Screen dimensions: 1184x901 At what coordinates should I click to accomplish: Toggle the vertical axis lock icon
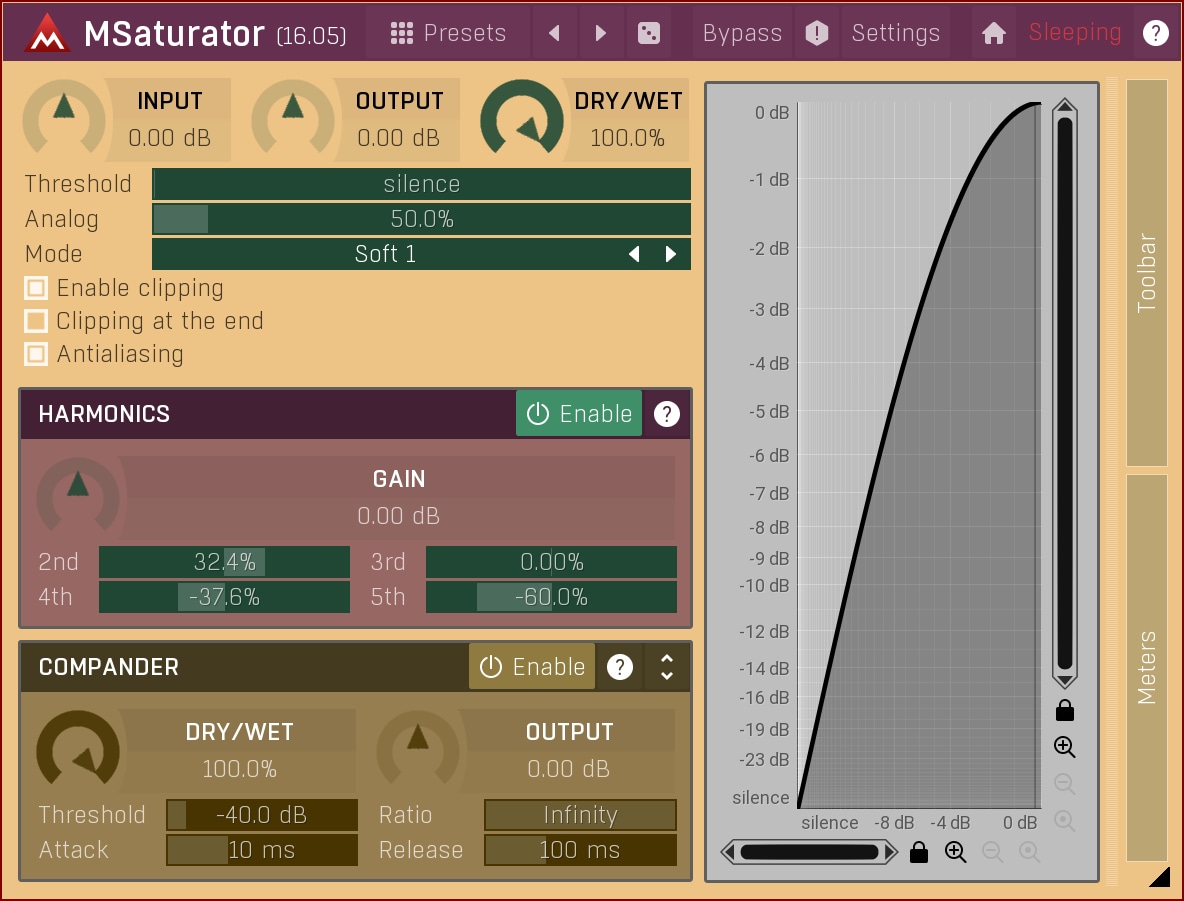pyautogui.click(x=1065, y=710)
